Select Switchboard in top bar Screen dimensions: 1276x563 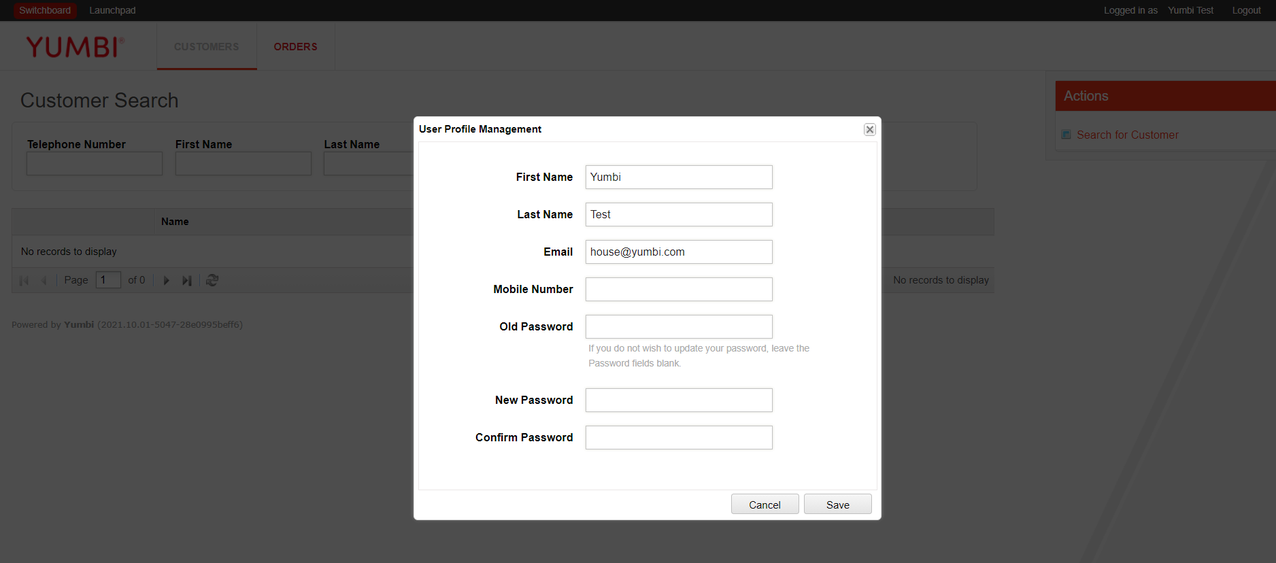(45, 10)
